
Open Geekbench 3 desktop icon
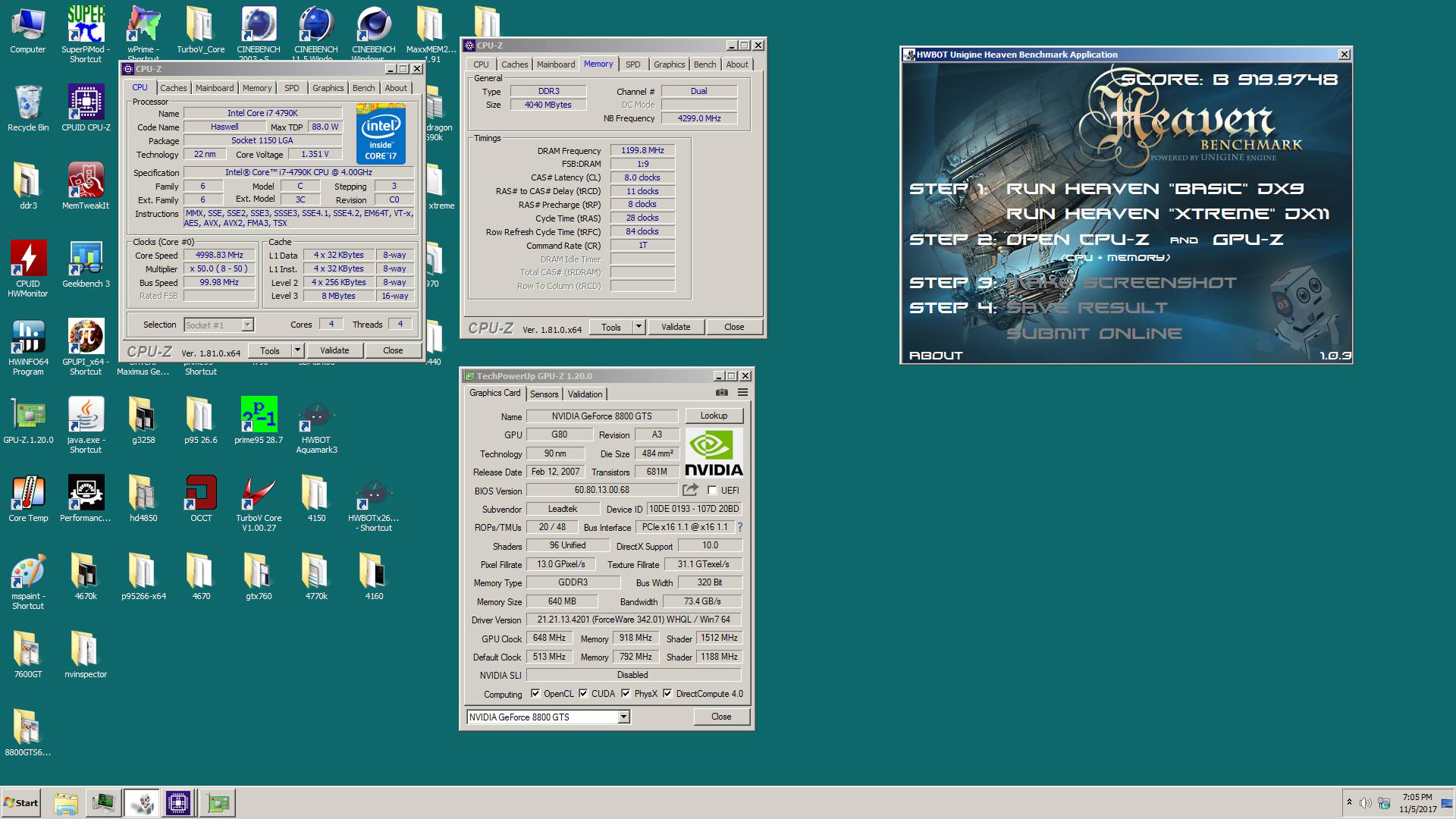coord(86,264)
